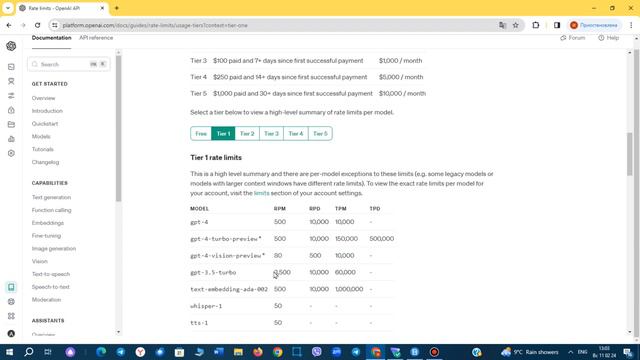Image resolution: width=640 pixels, height=360 pixels.
Task: Open the Text generation guide
Action: [51, 197]
